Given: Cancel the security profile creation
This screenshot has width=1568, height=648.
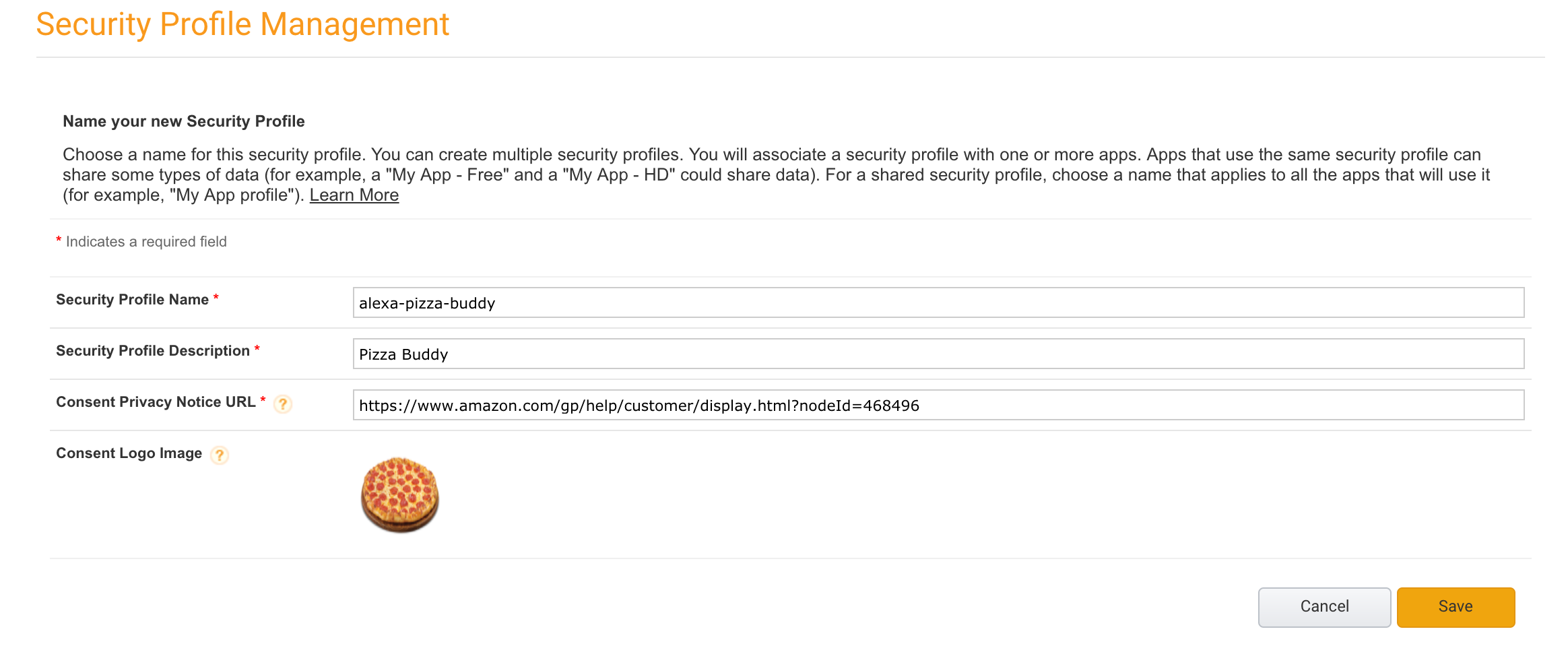Looking at the screenshot, I should (1324, 606).
